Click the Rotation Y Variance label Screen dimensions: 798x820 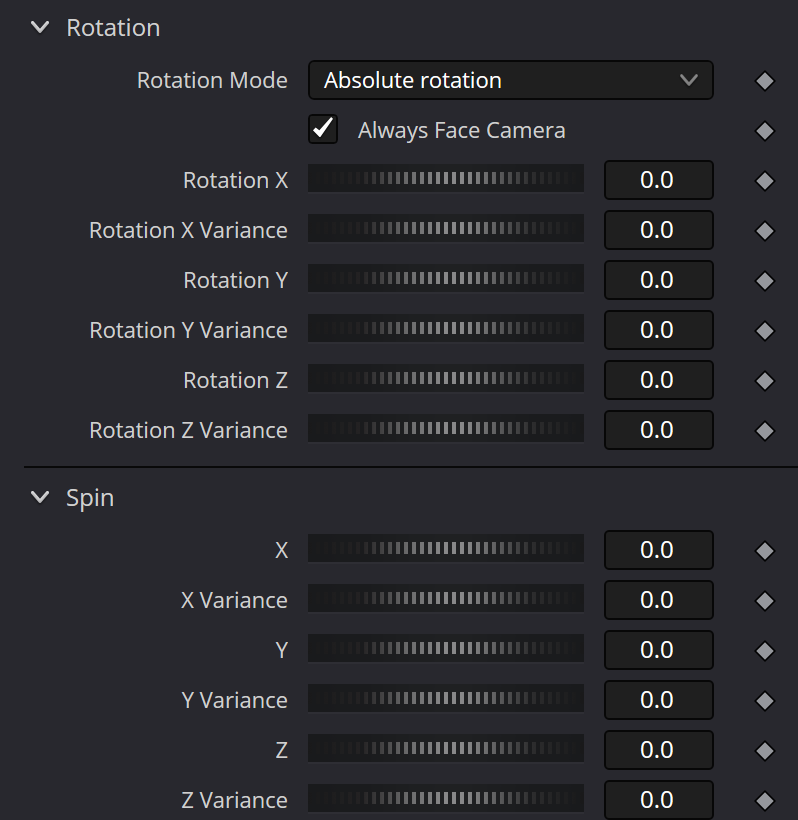click(188, 331)
